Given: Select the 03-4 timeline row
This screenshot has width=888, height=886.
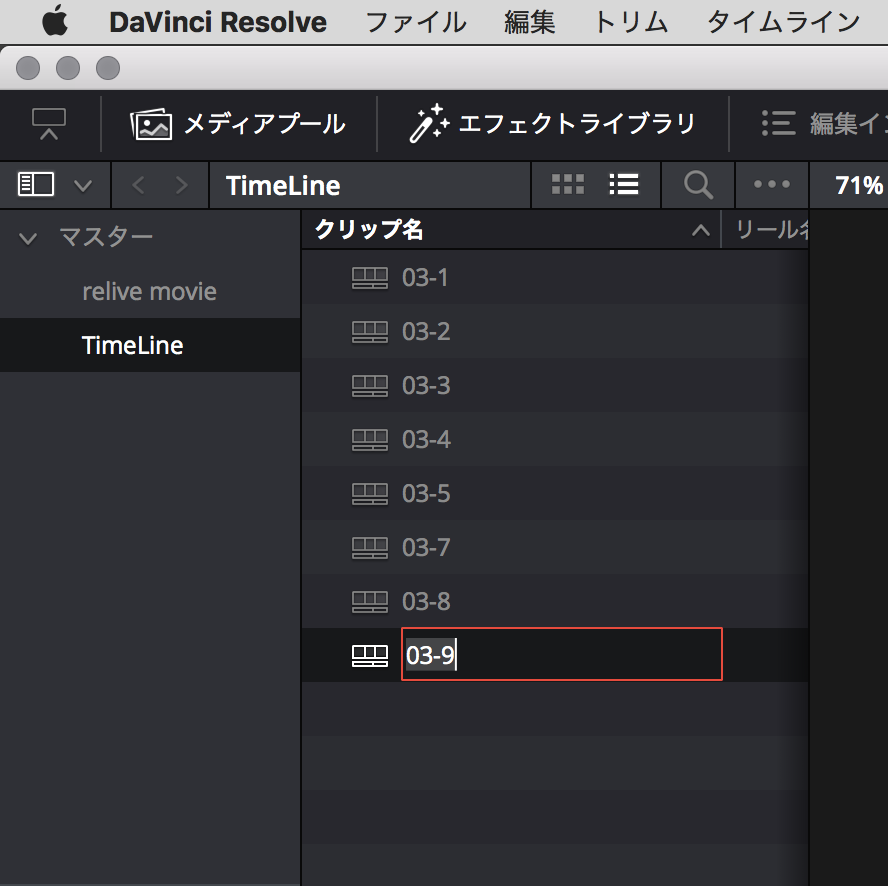Looking at the screenshot, I should click(554, 439).
